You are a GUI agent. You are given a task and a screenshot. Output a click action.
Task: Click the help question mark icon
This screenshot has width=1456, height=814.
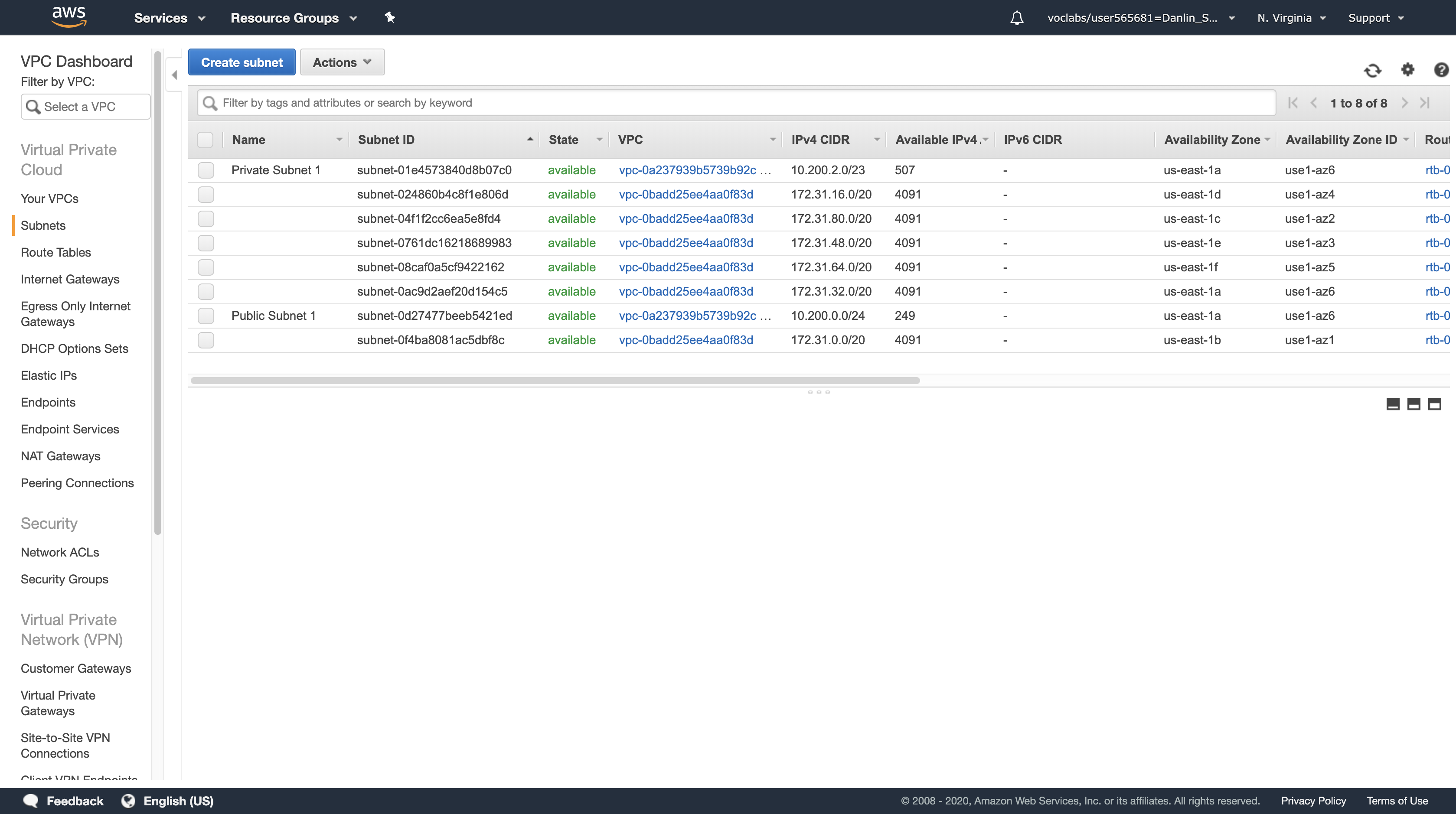[1441, 69]
